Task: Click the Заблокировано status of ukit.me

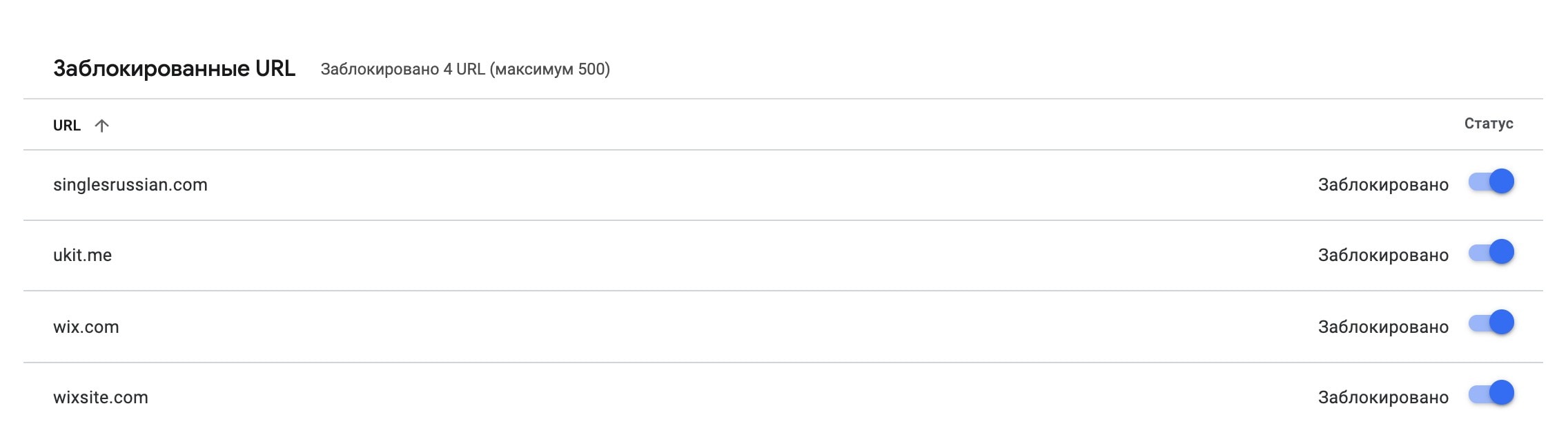Action: pyautogui.click(x=1383, y=256)
